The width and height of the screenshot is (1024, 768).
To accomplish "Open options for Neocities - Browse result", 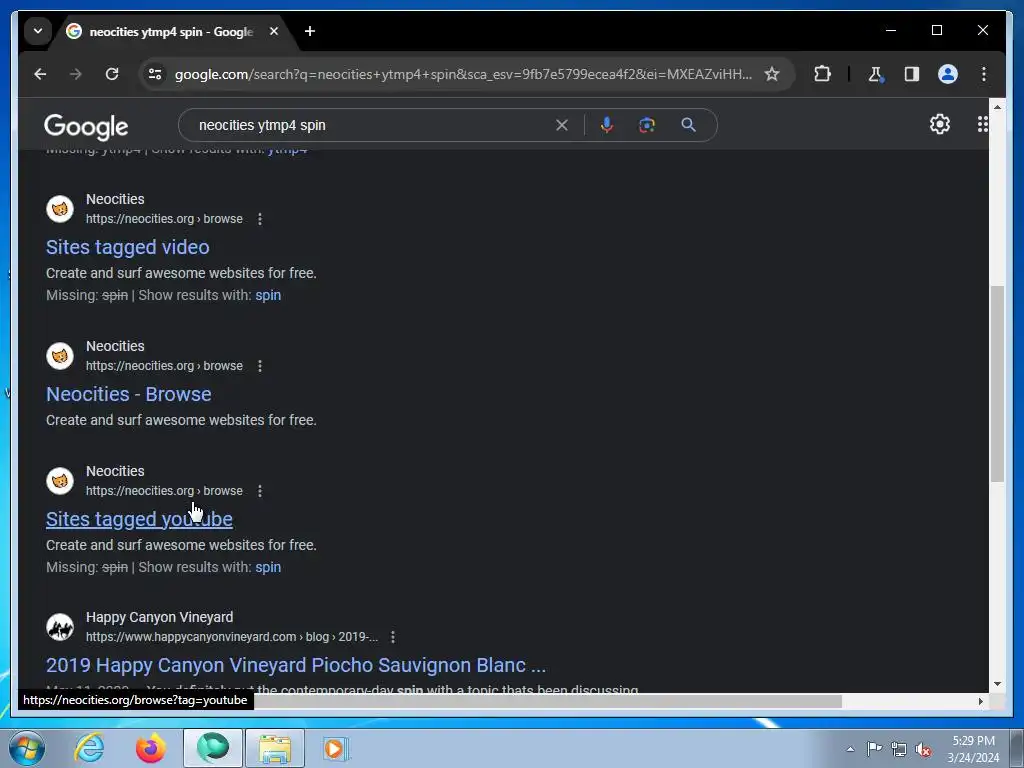I will 260,366.
